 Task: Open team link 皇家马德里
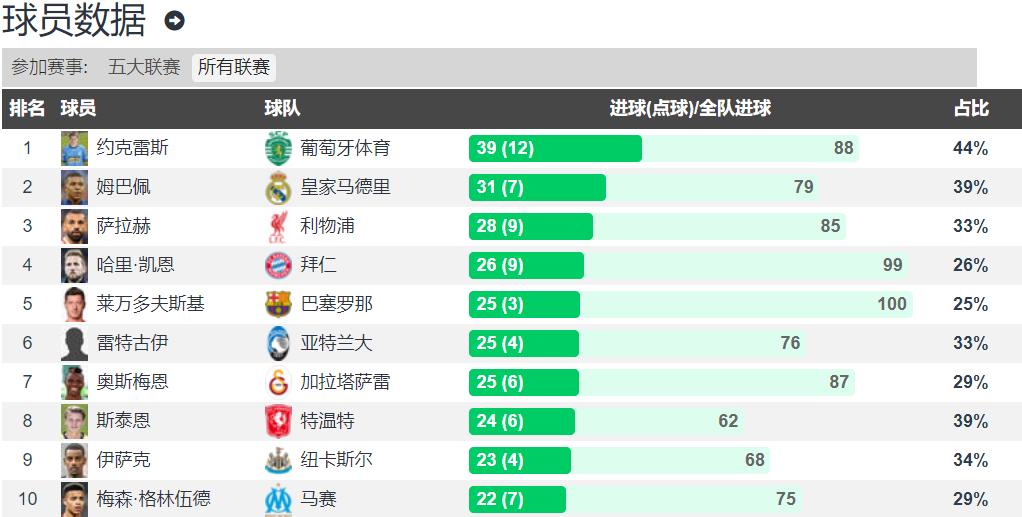coord(345,187)
